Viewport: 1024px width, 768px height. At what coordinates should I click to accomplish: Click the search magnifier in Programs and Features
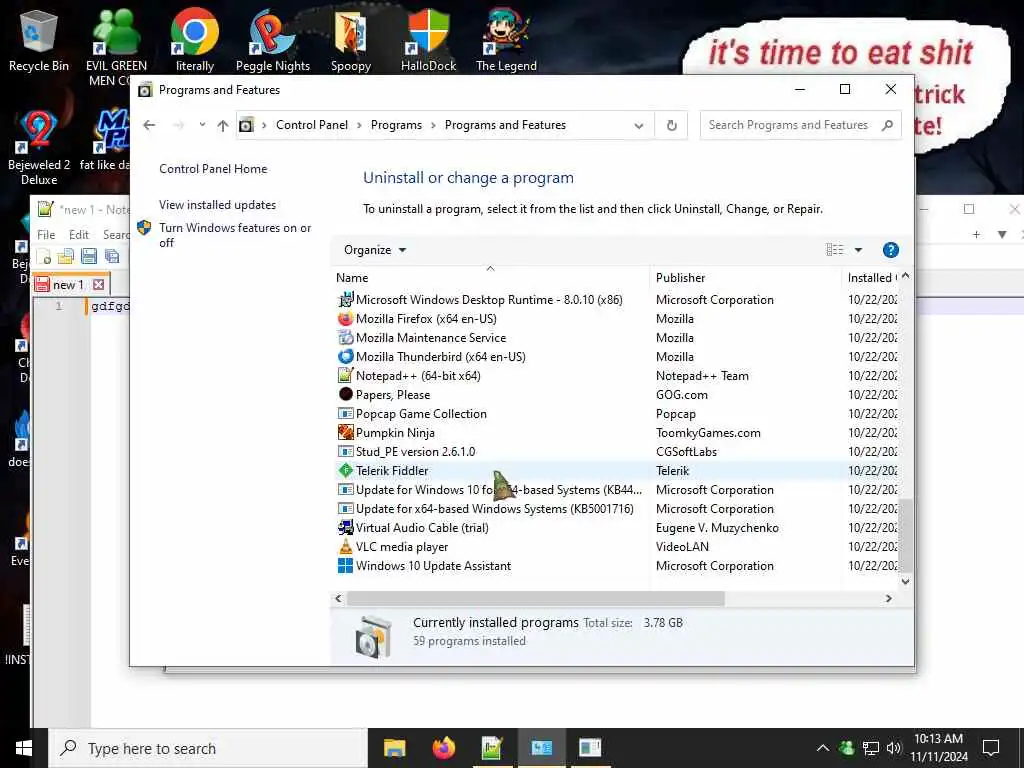click(887, 125)
